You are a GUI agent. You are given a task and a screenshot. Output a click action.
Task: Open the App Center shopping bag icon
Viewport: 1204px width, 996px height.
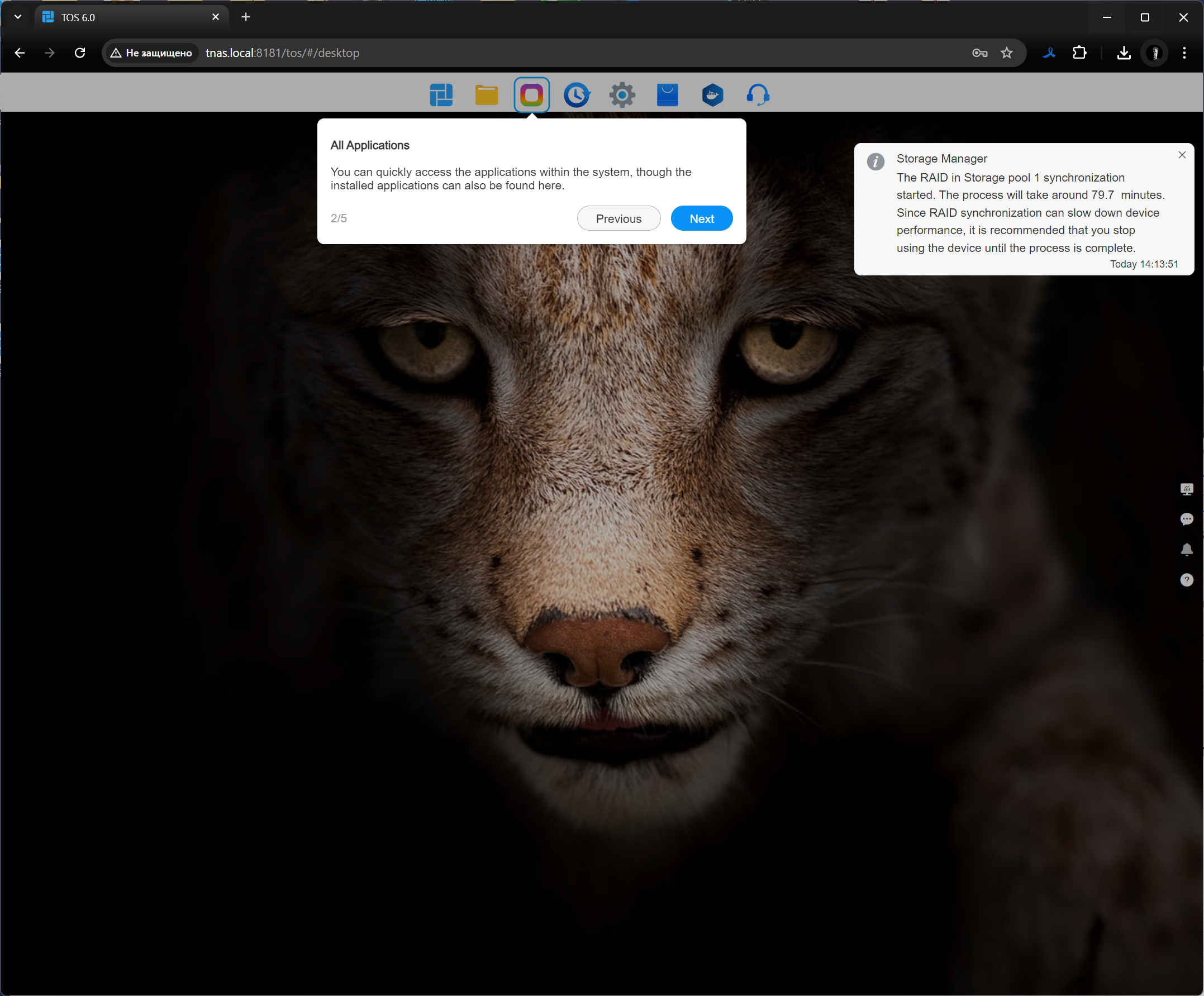click(667, 94)
